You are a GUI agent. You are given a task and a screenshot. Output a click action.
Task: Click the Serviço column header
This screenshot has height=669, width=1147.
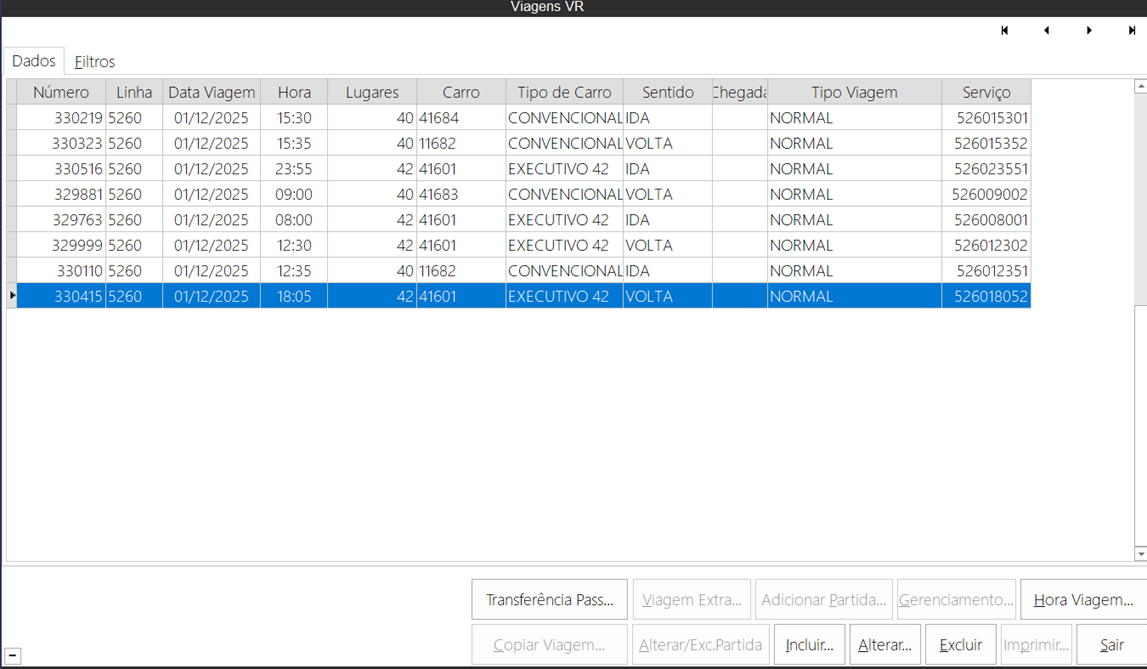[986, 92]
